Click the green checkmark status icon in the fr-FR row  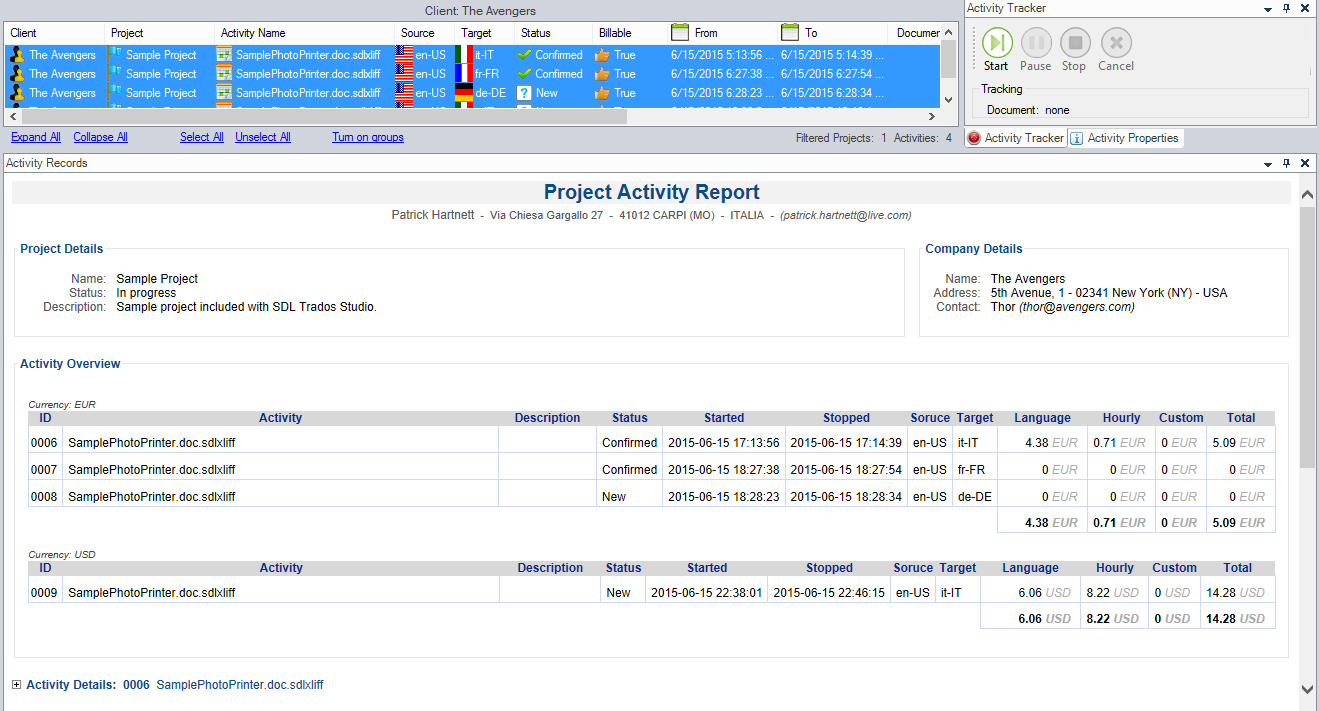[524, 74]
